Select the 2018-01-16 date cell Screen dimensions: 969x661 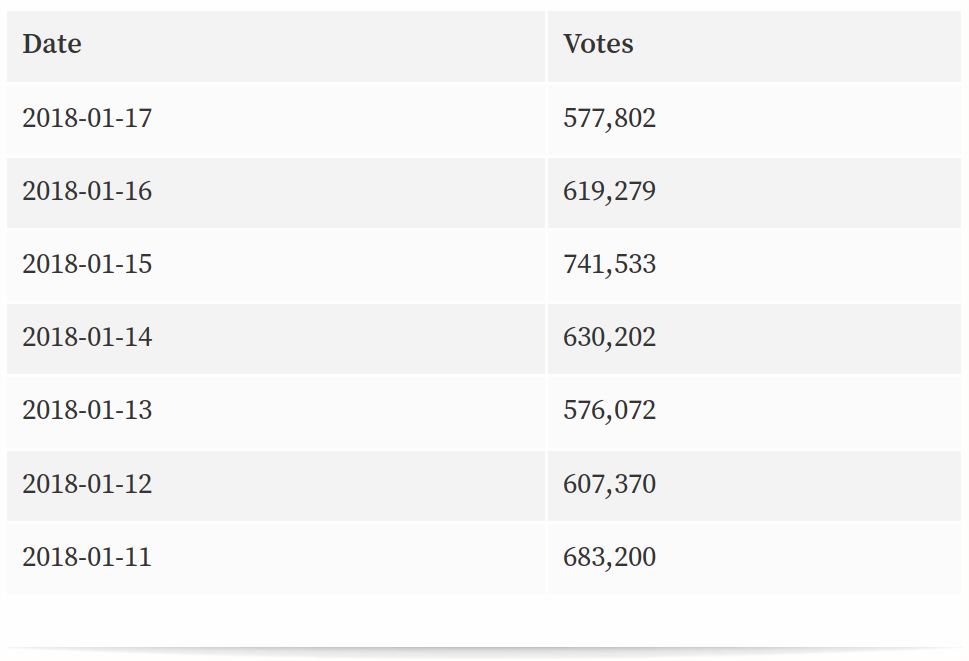point(276,193)
